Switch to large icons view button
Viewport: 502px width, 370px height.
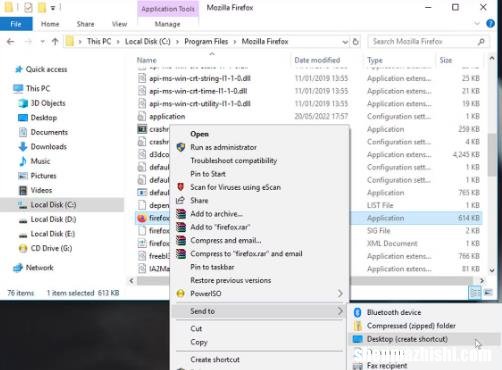click(488, 292)
